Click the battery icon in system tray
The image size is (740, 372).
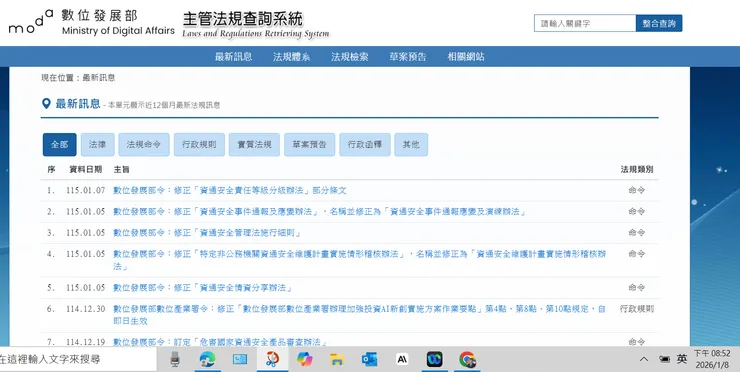point(664,360)
